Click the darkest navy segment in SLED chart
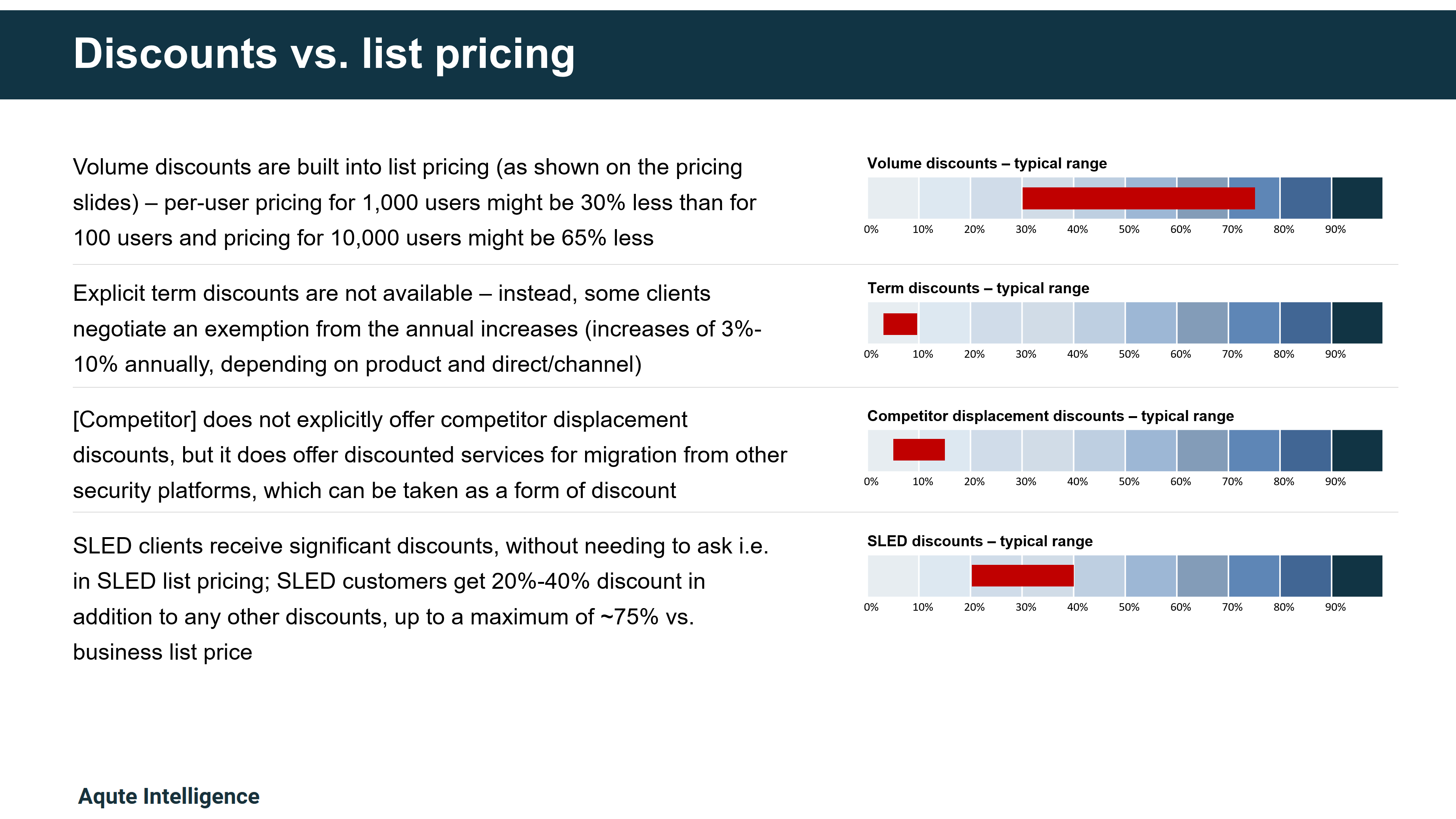The width and height of the screenshot is (1456, 819). 1357,576
